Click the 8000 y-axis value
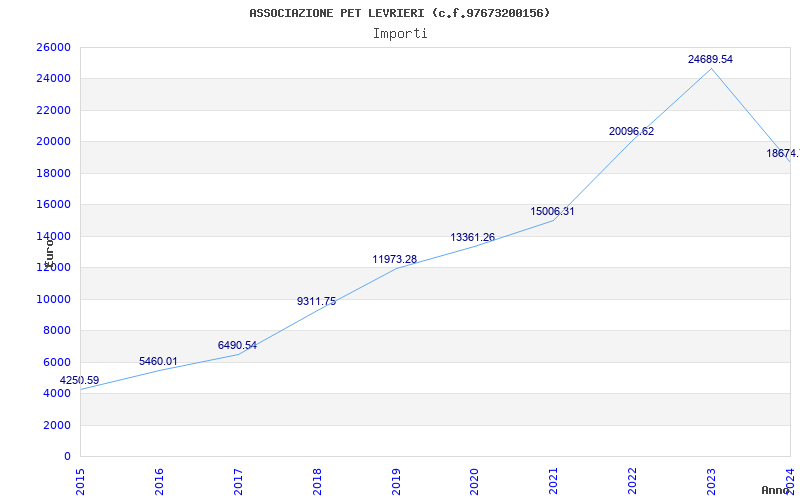The image size is (800, 500). [x=57, y=331]
